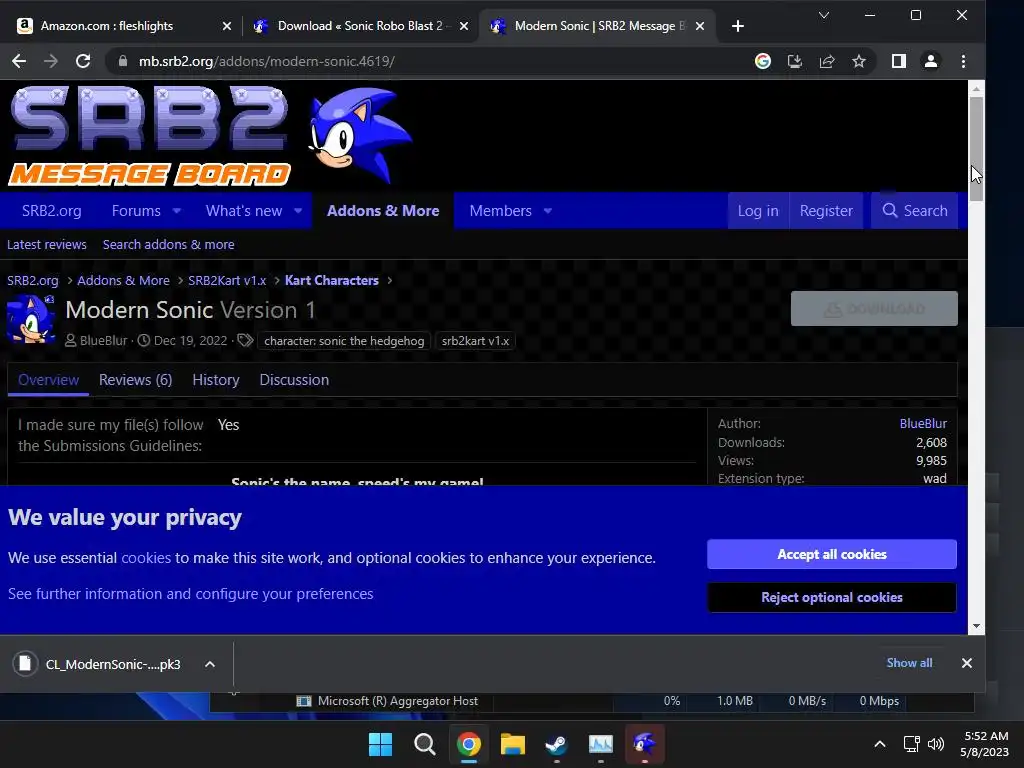Click Reject optional cookies
Screen dimensions: 1024x768
[832, 598]
